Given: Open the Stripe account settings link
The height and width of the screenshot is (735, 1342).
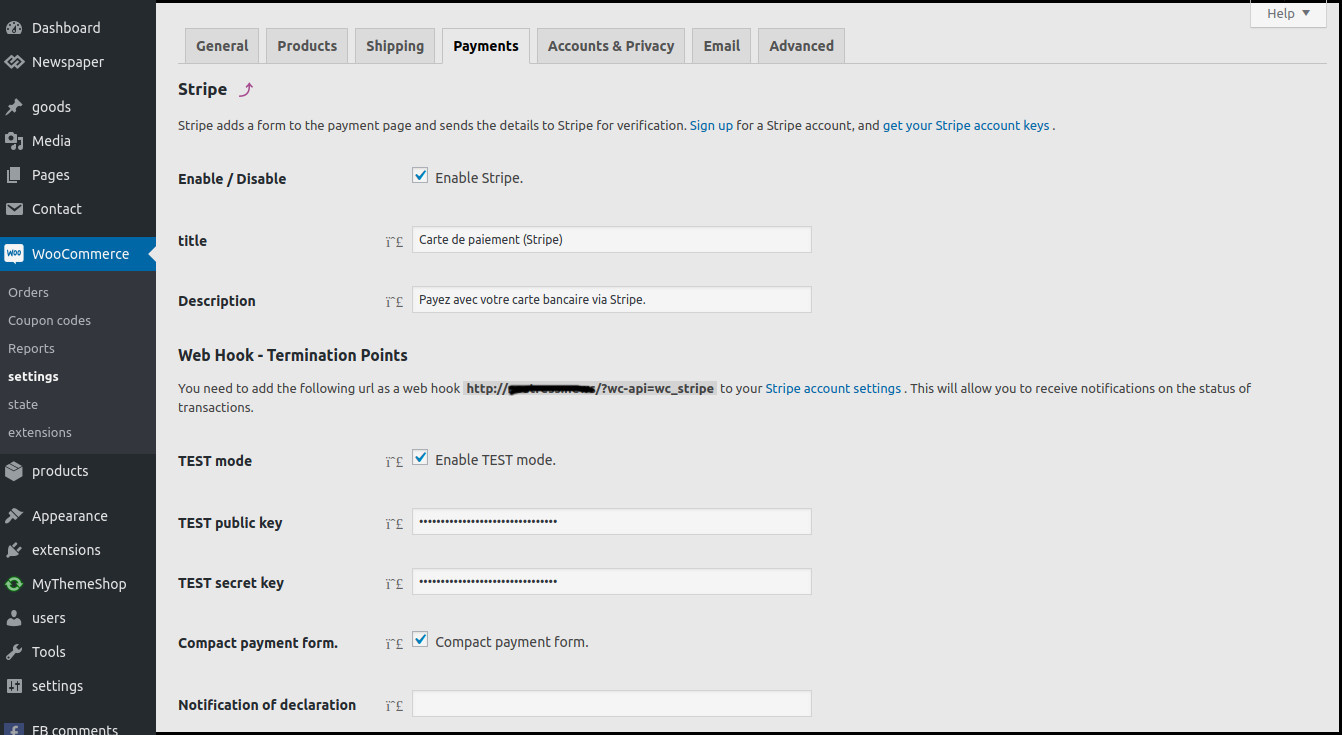Looking at the screenshot, I should [x=833, y=388].
